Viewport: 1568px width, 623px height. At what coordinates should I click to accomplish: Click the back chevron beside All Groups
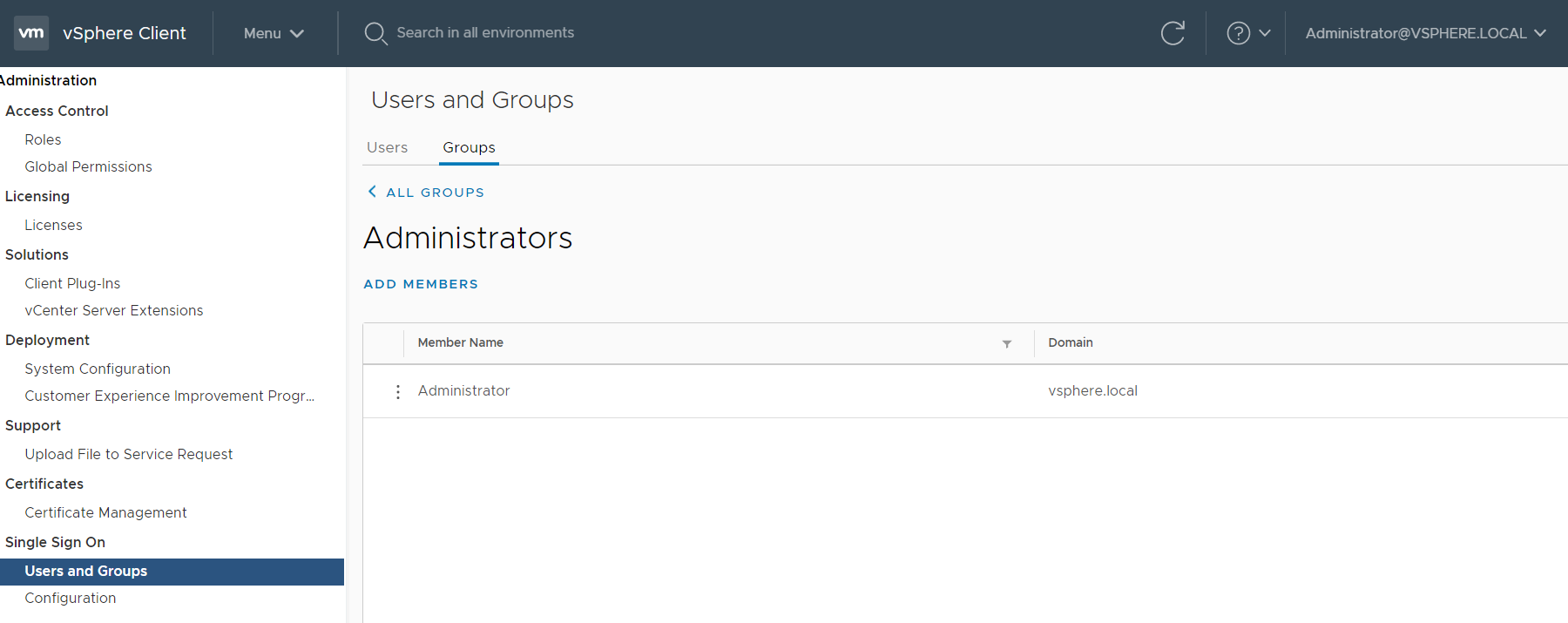point(372,192)
